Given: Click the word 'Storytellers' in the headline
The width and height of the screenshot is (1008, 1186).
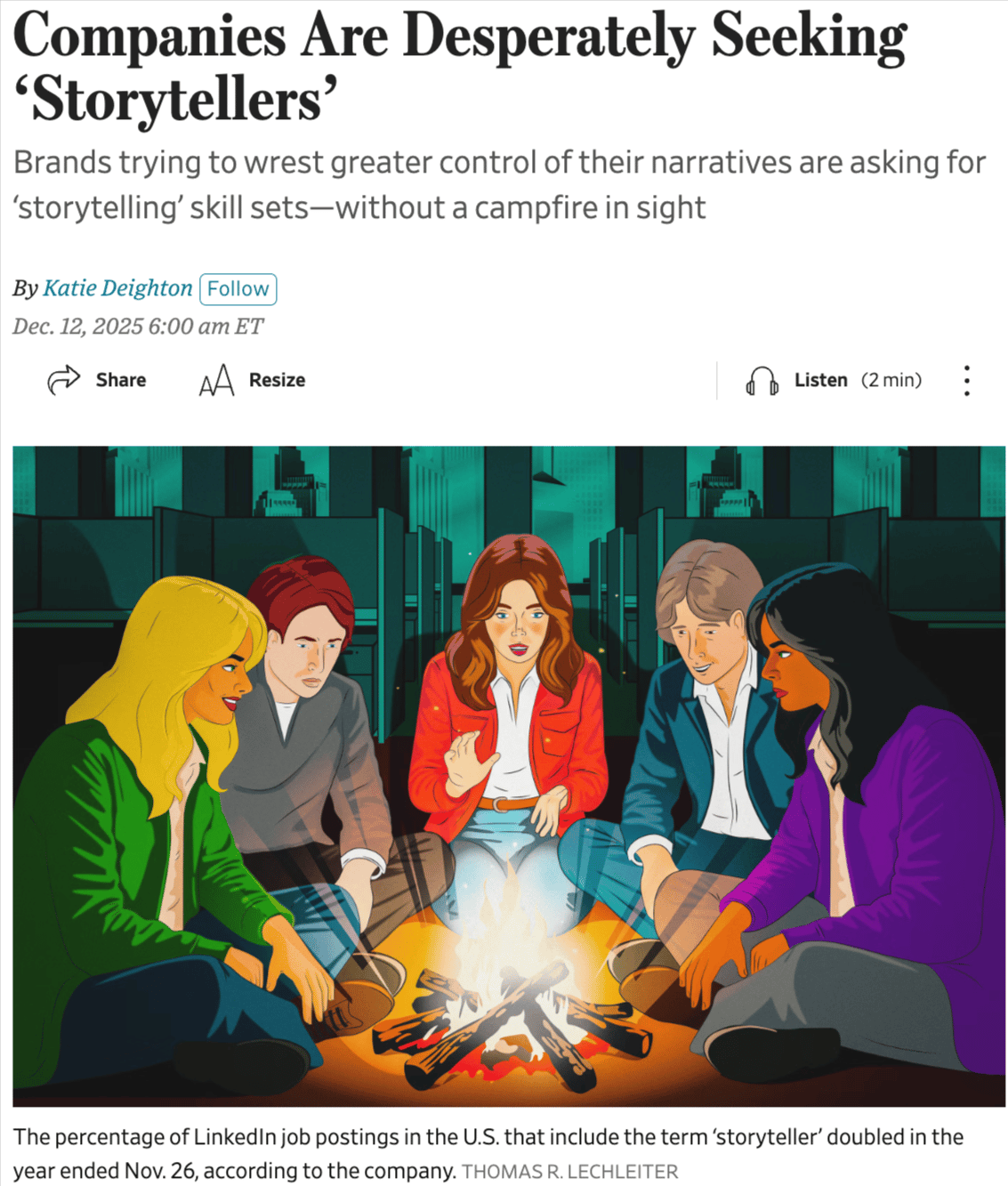Looking at the screenshot, I should pyautogui.click(x=177, y=101).
